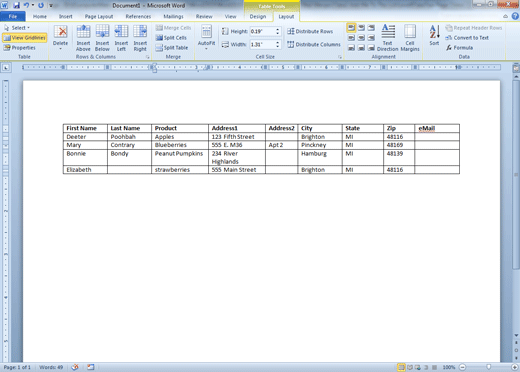520x372 pixels.
Task: Click Split Cells in Merge group
Action: pyautogui.click(x=171, y=38)
